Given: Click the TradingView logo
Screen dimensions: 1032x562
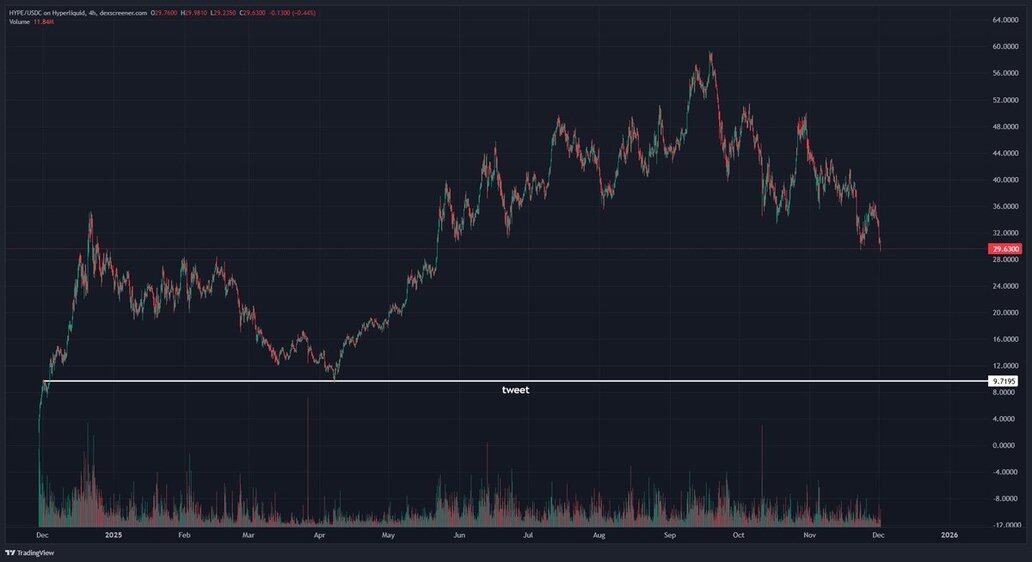Looking at the screenshot, I should click(30, 552).
